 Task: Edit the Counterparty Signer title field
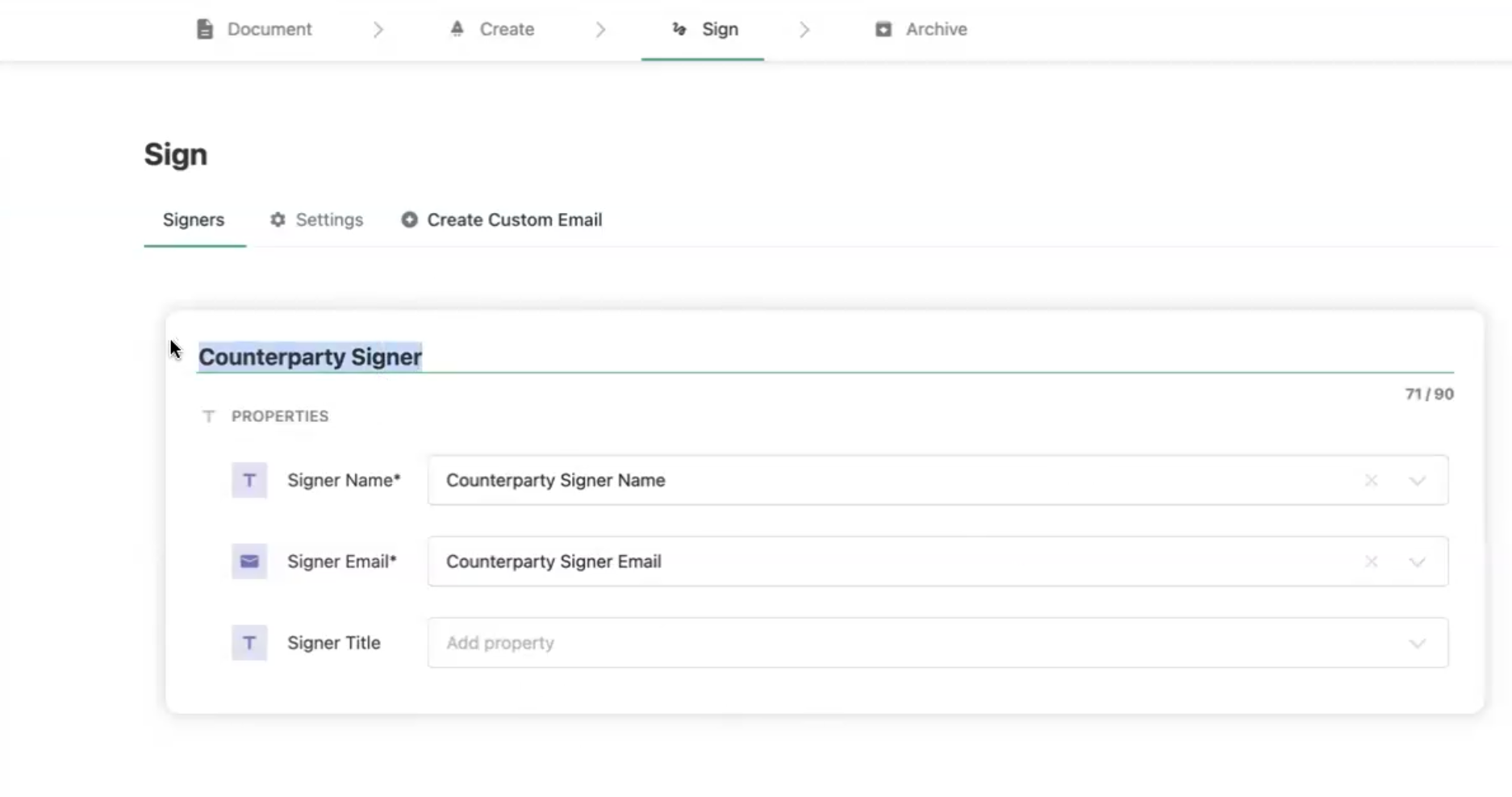(825, 357)
